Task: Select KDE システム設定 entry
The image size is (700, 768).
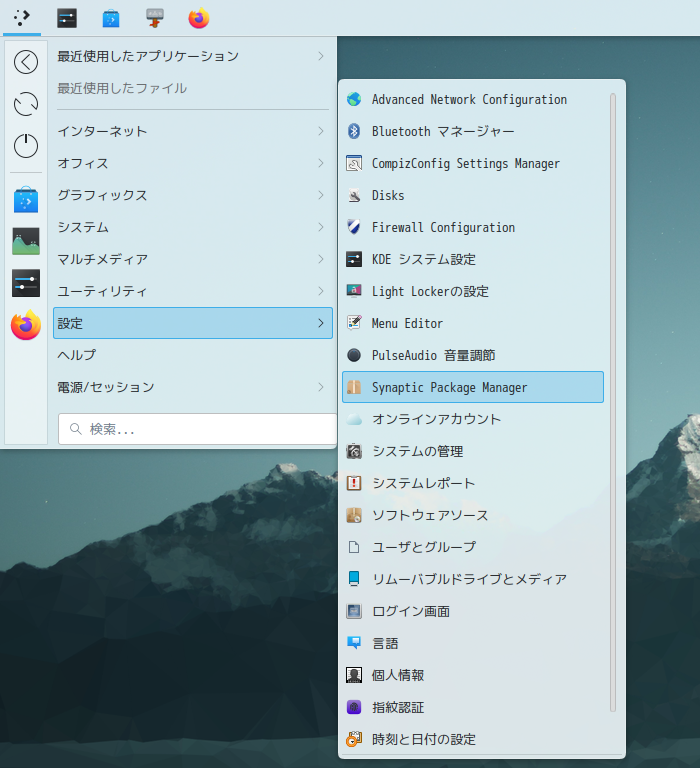Action: coord(423,259)
